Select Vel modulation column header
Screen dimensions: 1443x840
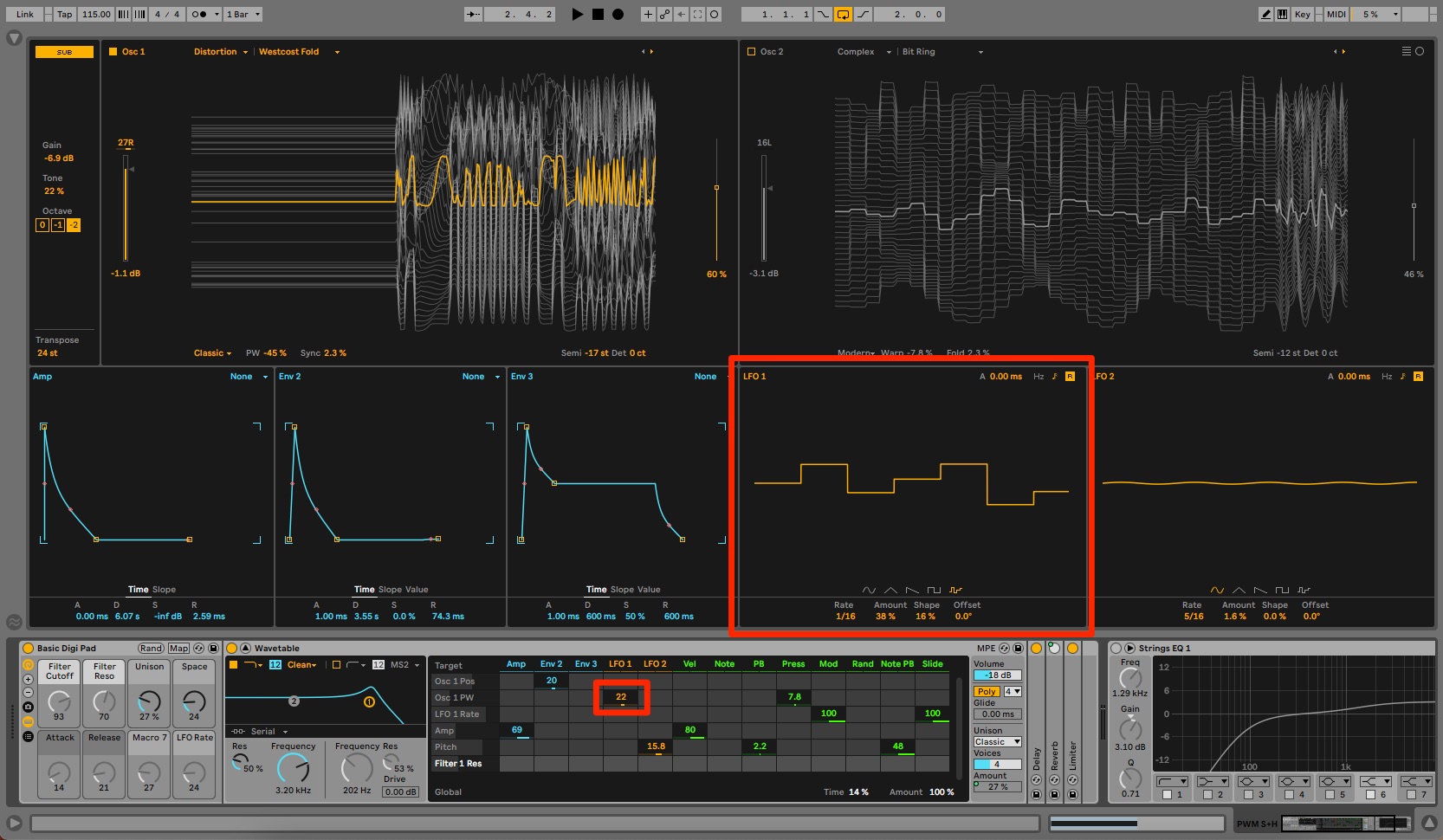tap(689, 664)
